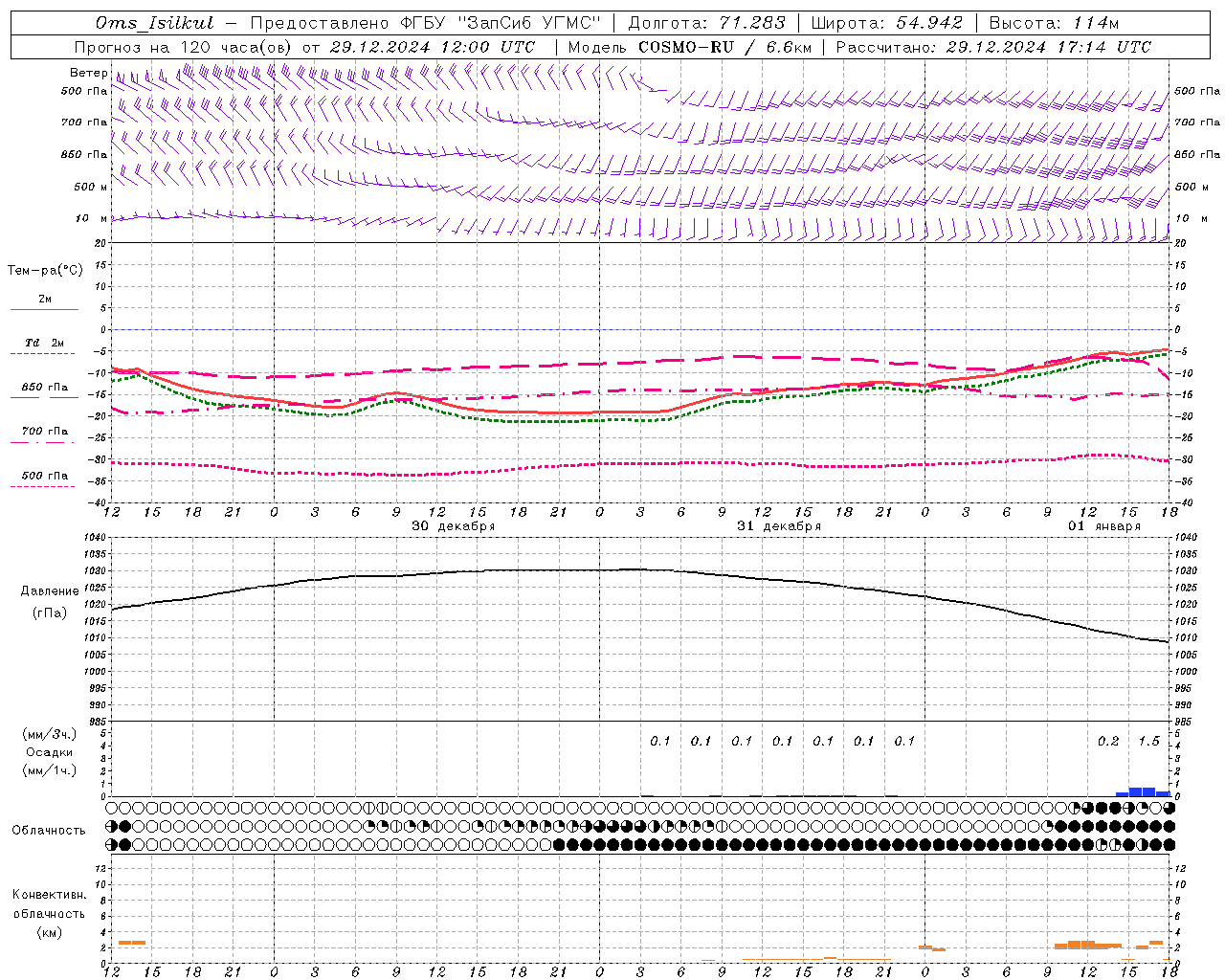The image size is (1225, 980).
Task: Click the '(мм/3ч.)' precipitation unit label
Action: pos(50,734)
